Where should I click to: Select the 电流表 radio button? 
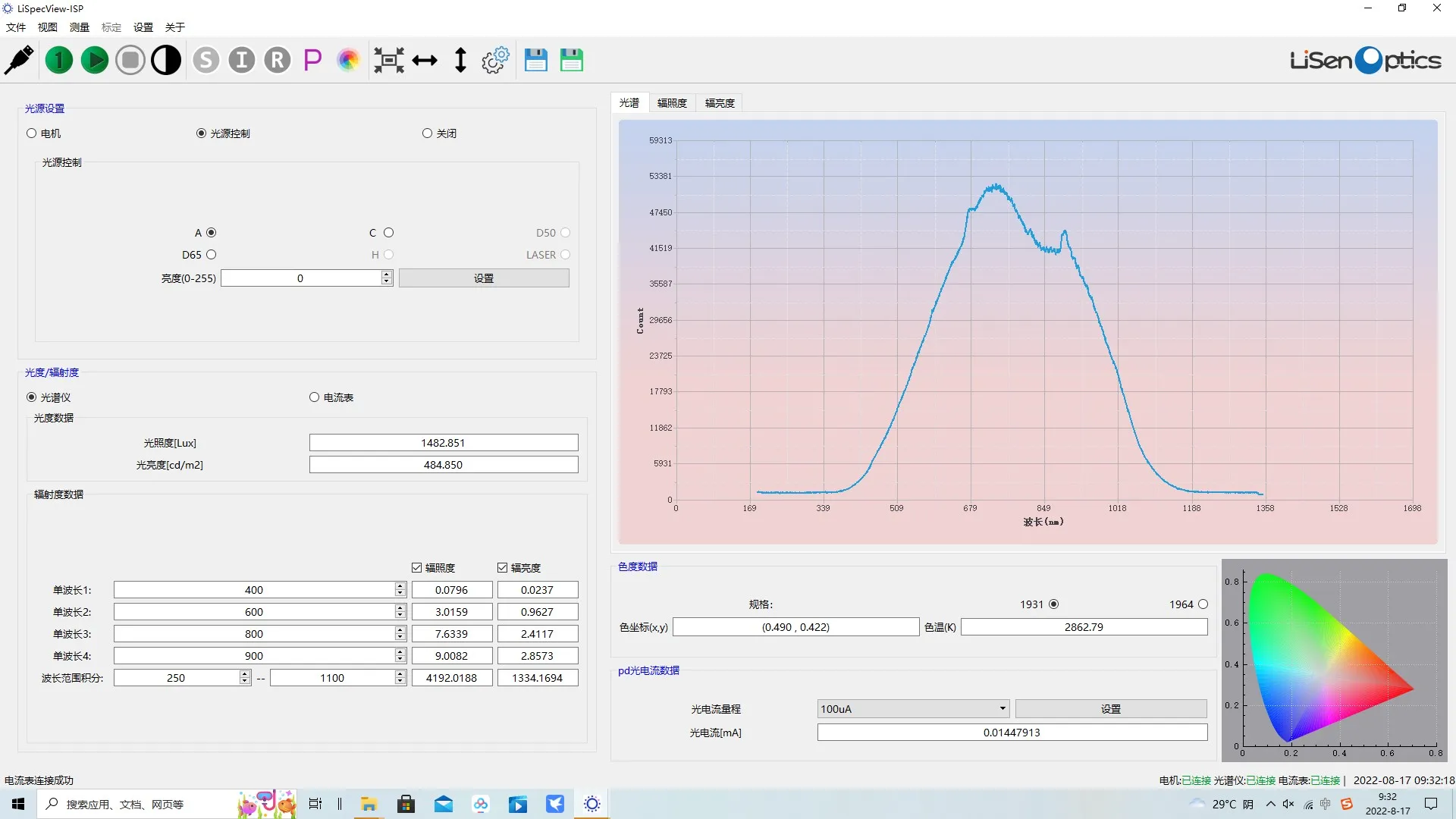315,397
